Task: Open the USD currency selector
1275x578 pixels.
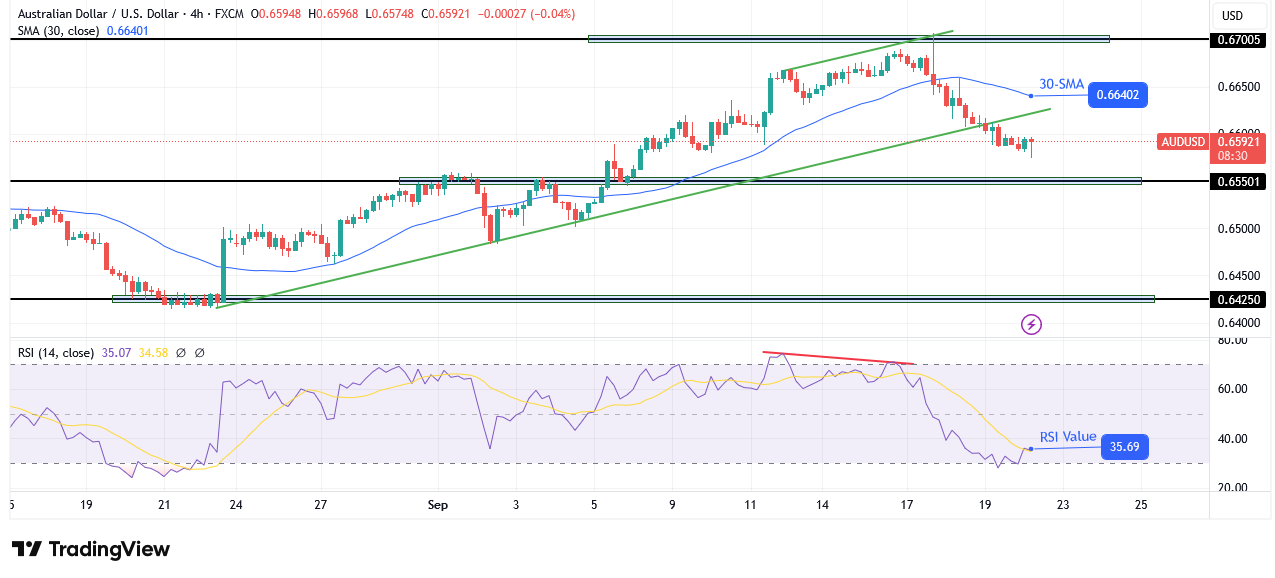Action: [x=1230, y=15]
